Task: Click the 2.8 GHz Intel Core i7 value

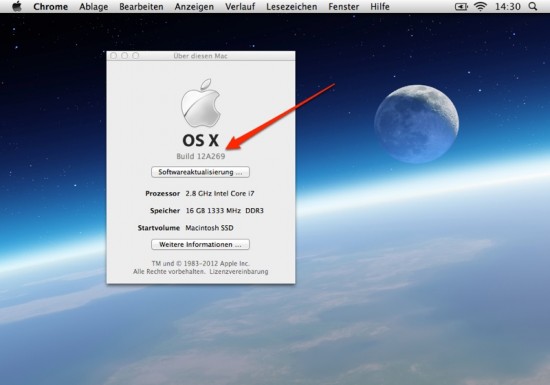Action: 220,193
